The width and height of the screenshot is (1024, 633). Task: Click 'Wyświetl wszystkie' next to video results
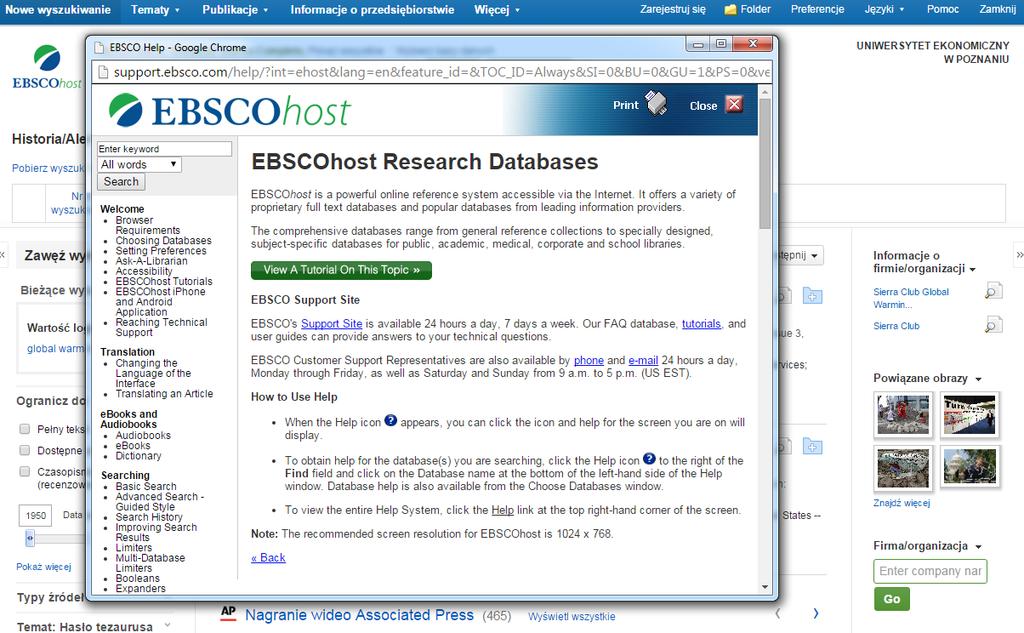coord(571,616)
